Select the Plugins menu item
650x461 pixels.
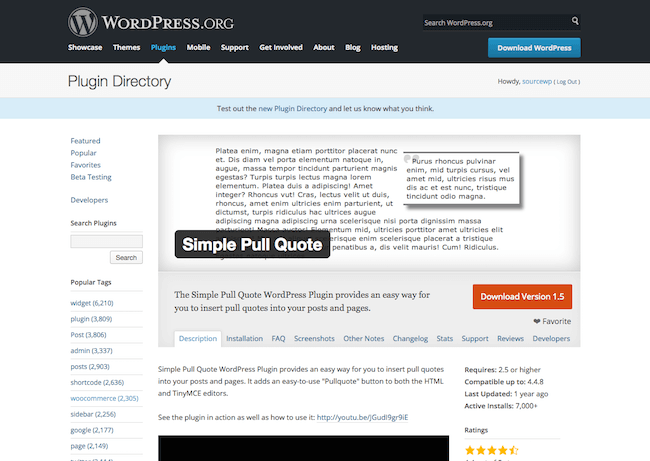click(x=163, y=47)
